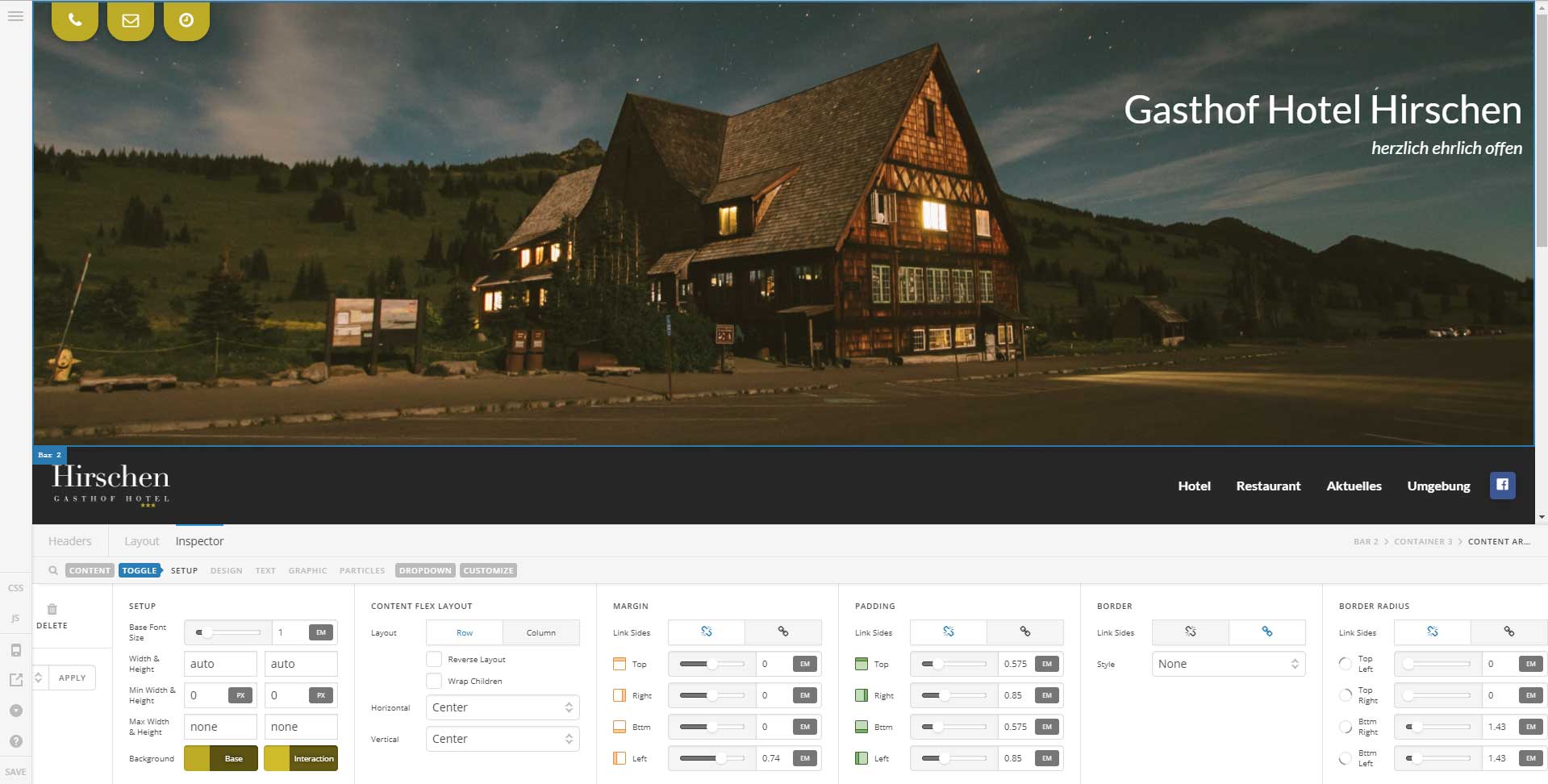Click the phone icon button in header
This screenshot has height=784, width=1548.
point(75,21)
